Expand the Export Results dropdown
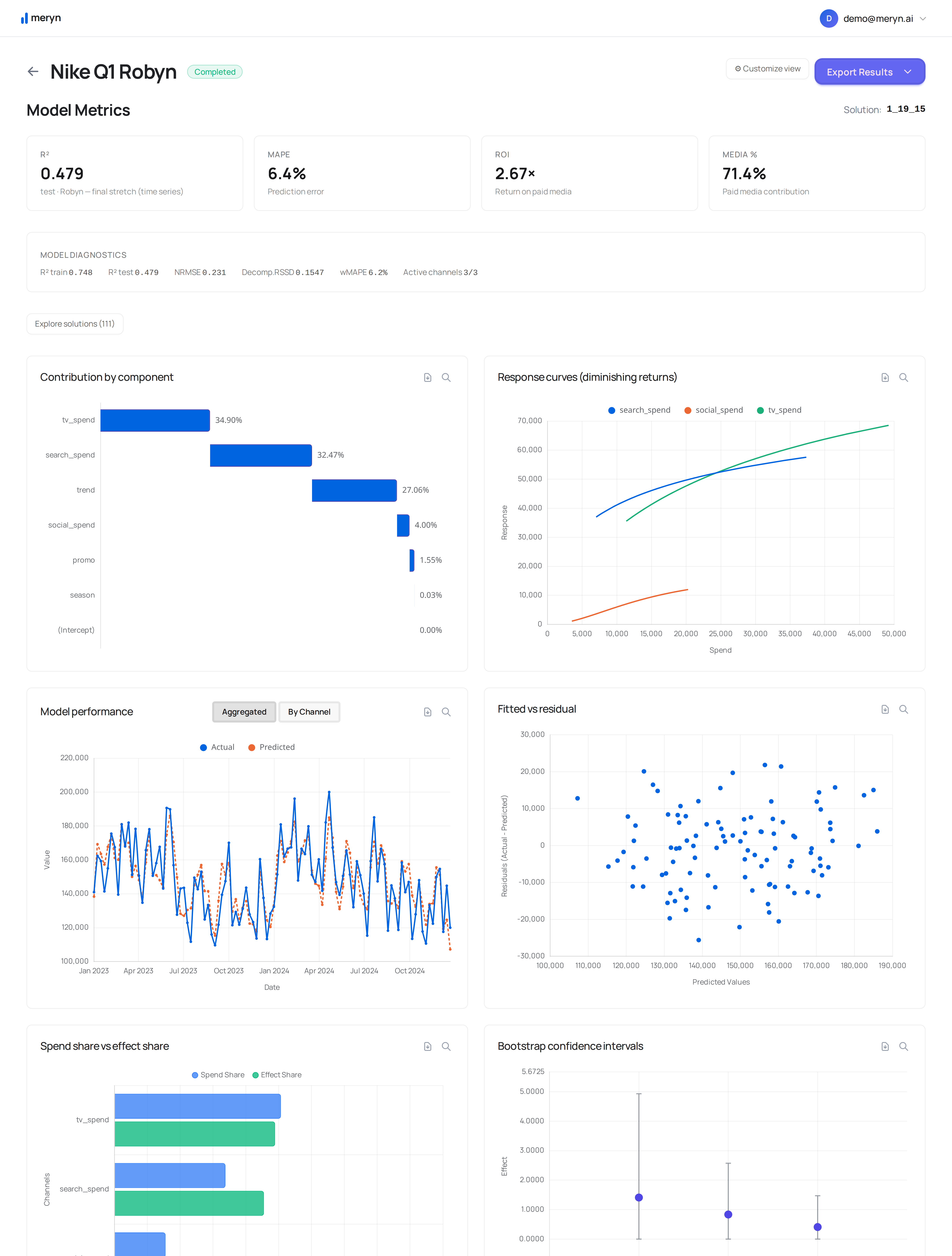This screenshot has height=1256, width=952. pos(870,72)
